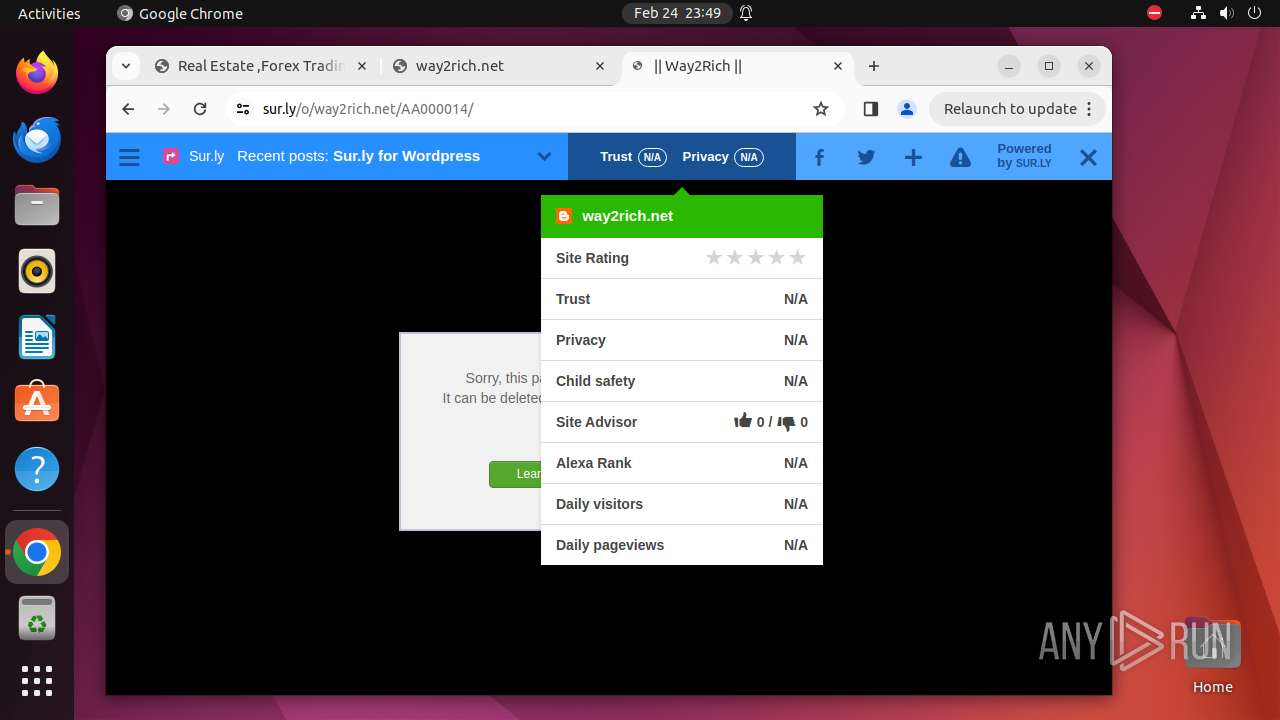Click the Privacy N/A badge in toolbar
This screenshot has height=720, width=1280.
pos(722,157)
